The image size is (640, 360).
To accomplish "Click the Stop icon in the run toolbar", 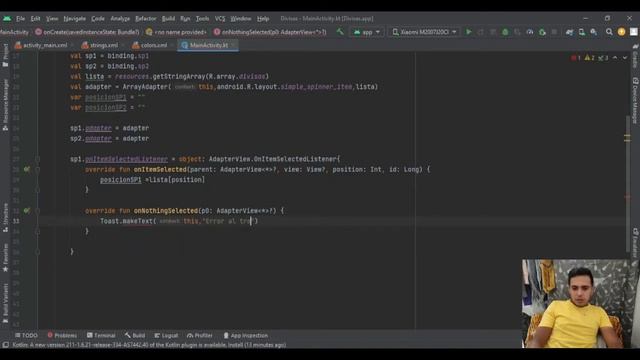I will click(554, 32).
